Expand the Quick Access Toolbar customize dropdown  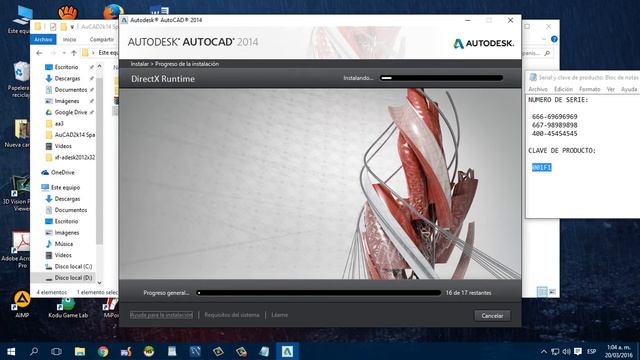(72, 27)
